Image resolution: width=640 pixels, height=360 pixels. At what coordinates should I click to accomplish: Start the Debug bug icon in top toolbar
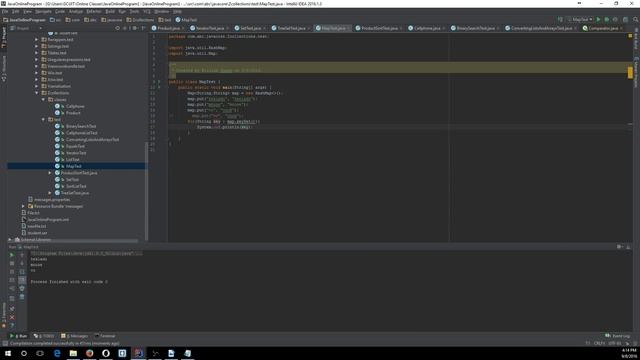pyautogui.click(x=607, y=20)
